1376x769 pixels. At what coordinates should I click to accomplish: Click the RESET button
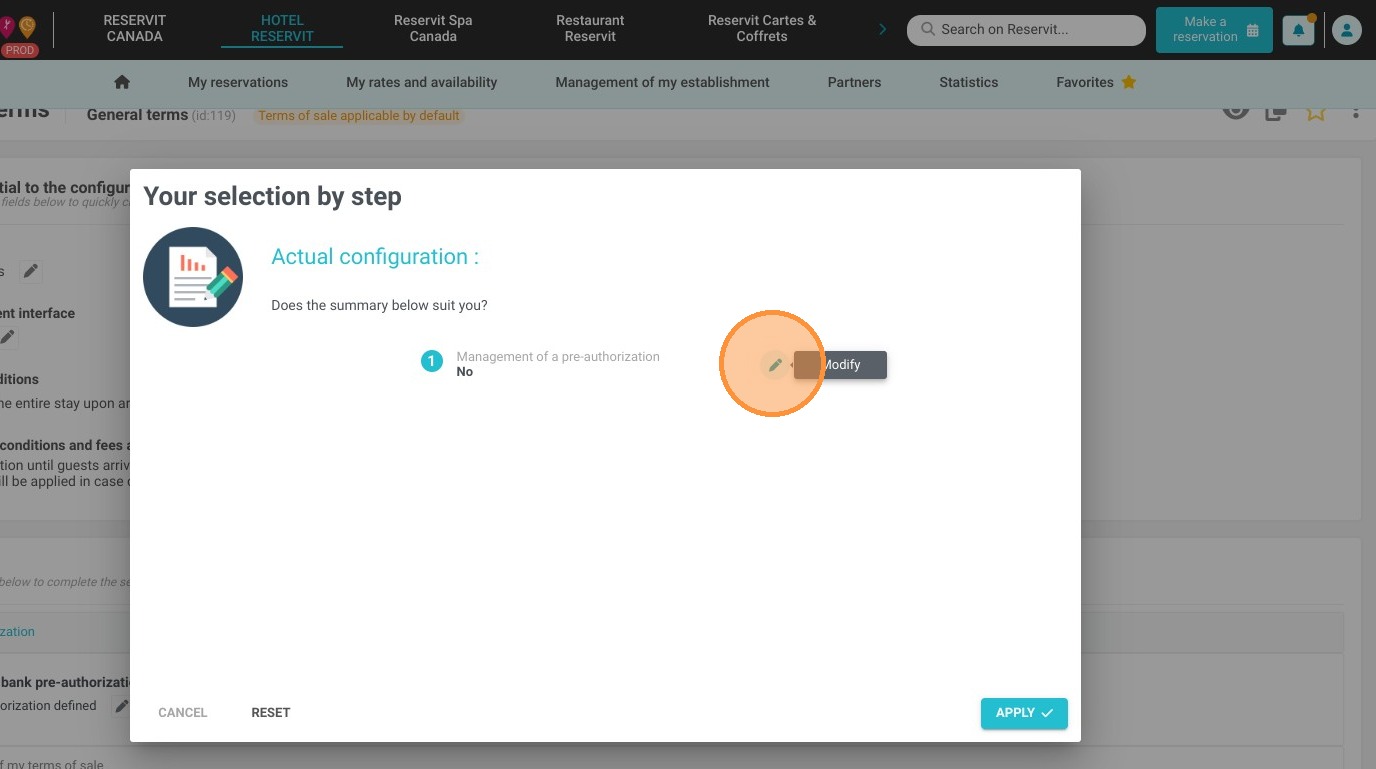pos(270,713)
